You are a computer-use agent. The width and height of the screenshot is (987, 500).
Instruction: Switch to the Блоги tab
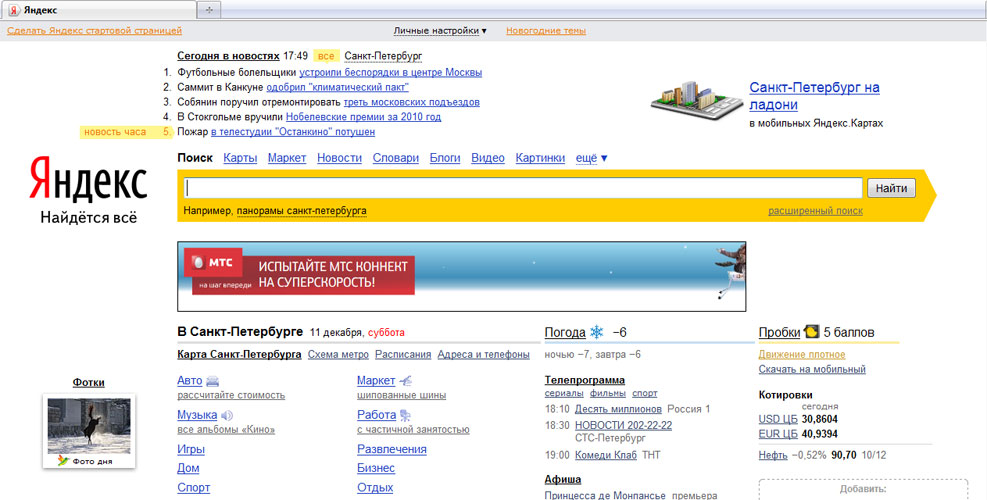(x=445, y=158)
